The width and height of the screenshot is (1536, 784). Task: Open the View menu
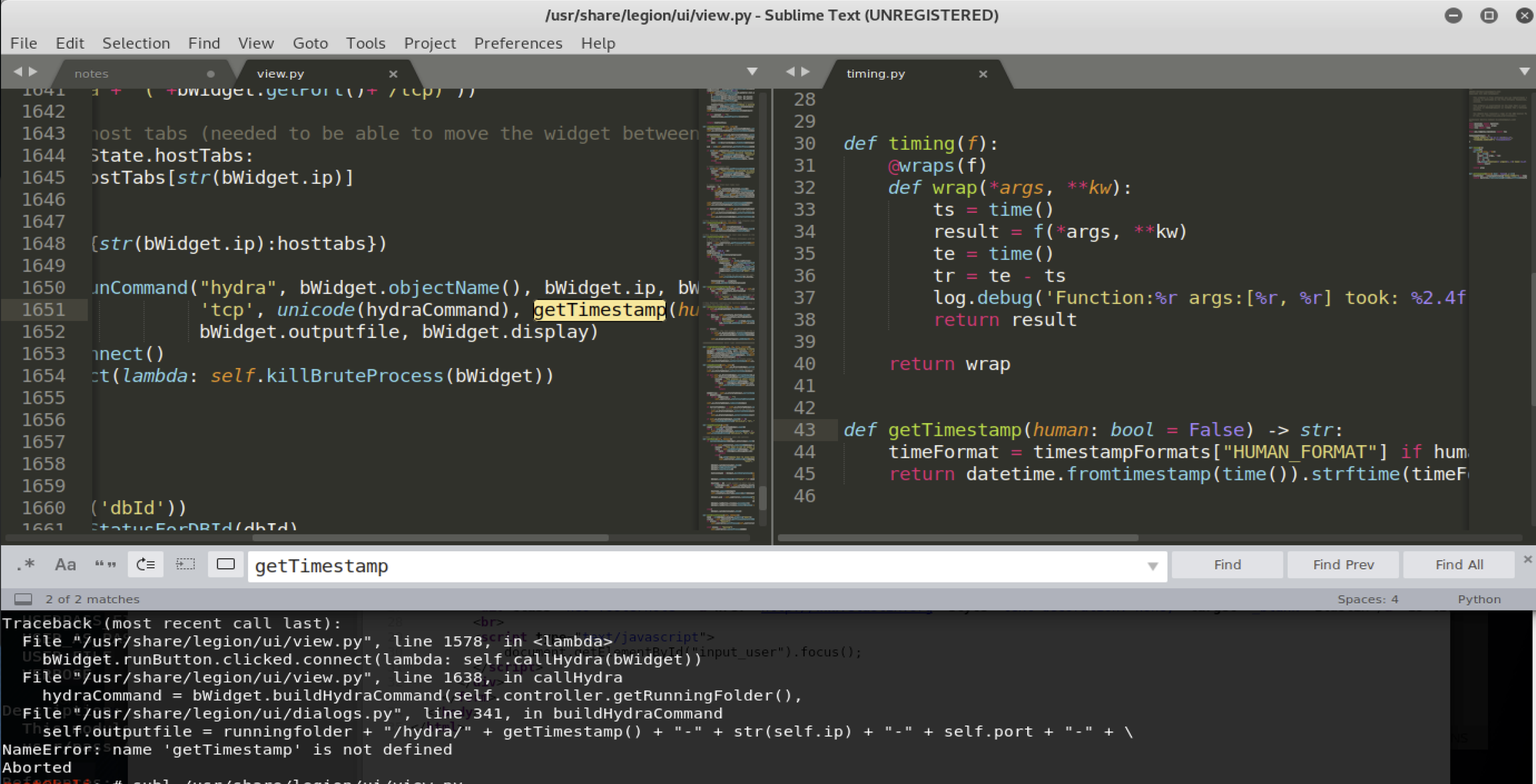256,43
